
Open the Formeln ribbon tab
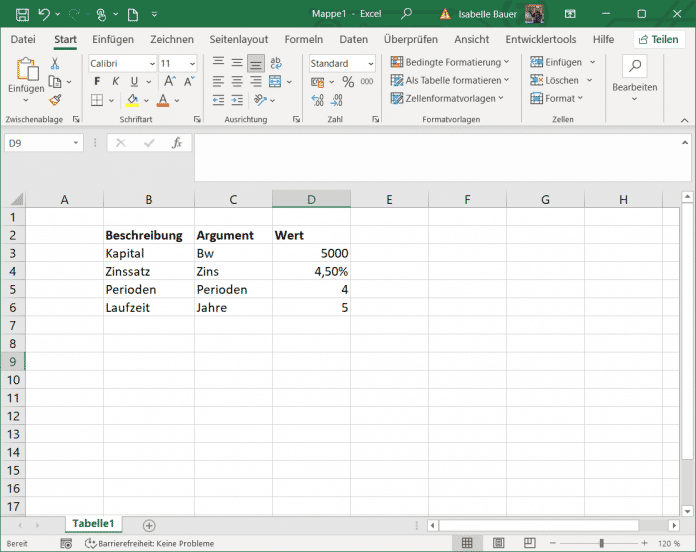304,39
